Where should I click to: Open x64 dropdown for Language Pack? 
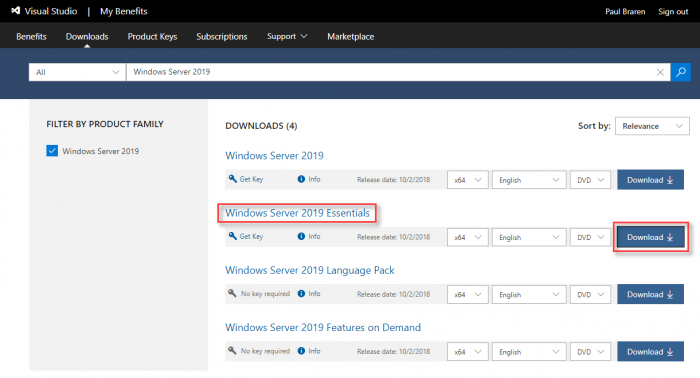pos(467,295)
